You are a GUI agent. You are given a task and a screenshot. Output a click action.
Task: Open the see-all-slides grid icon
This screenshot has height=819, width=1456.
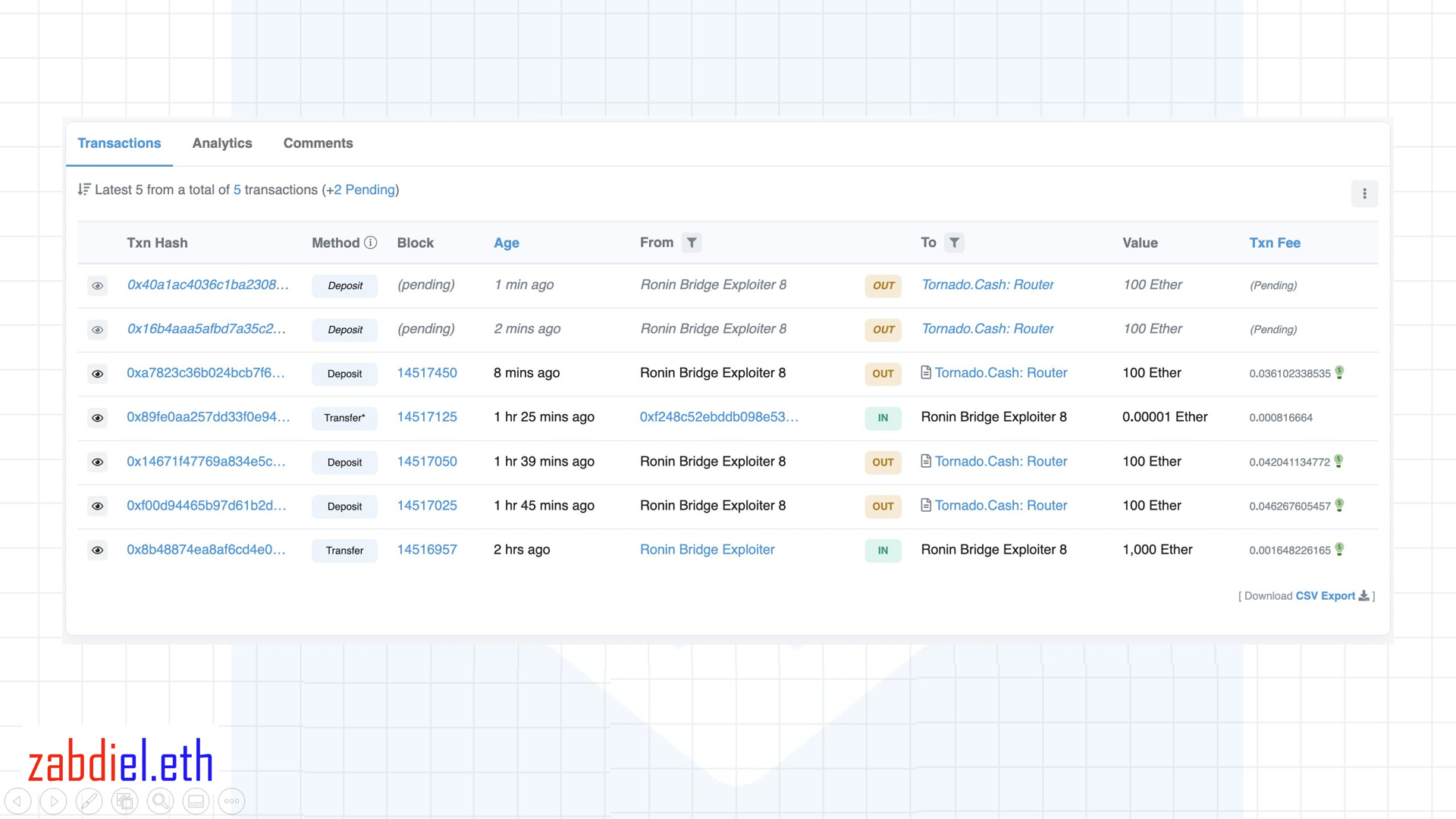pyautogui.click(x=124, y=801)
